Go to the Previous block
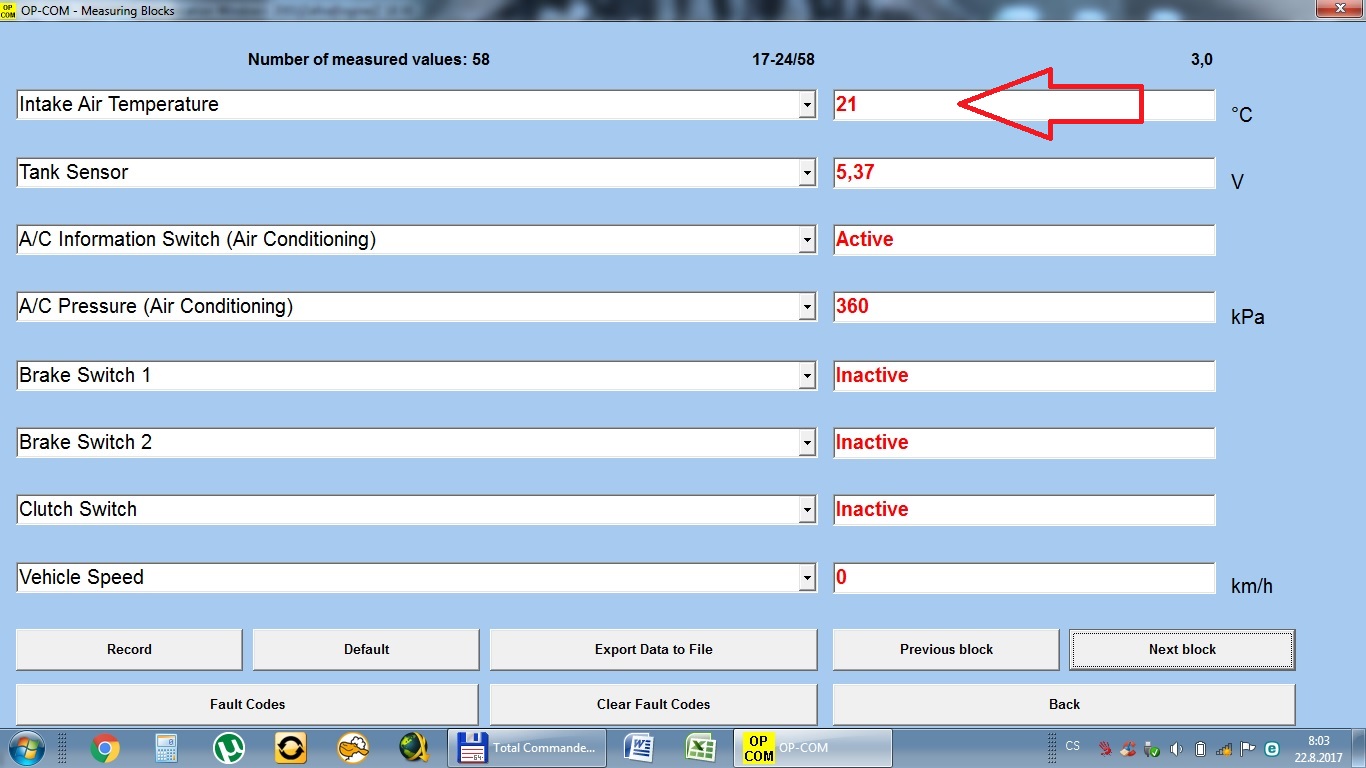 (945, 649)
